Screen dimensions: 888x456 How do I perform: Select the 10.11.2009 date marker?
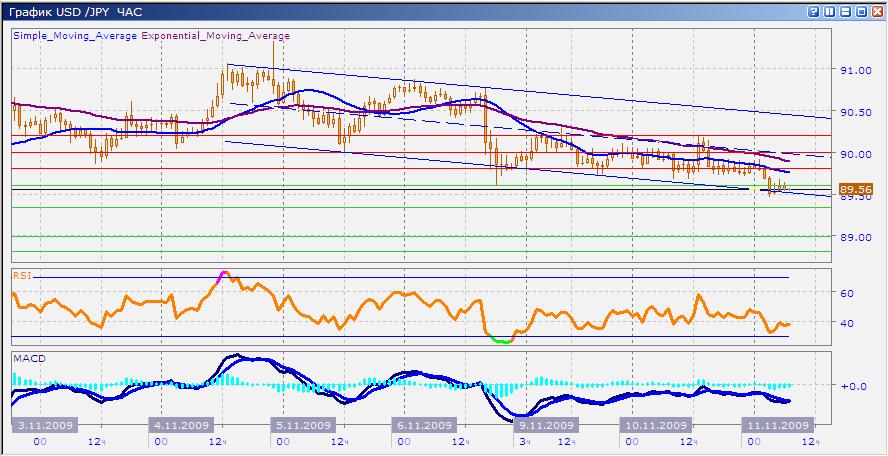[x=650, y=424]
